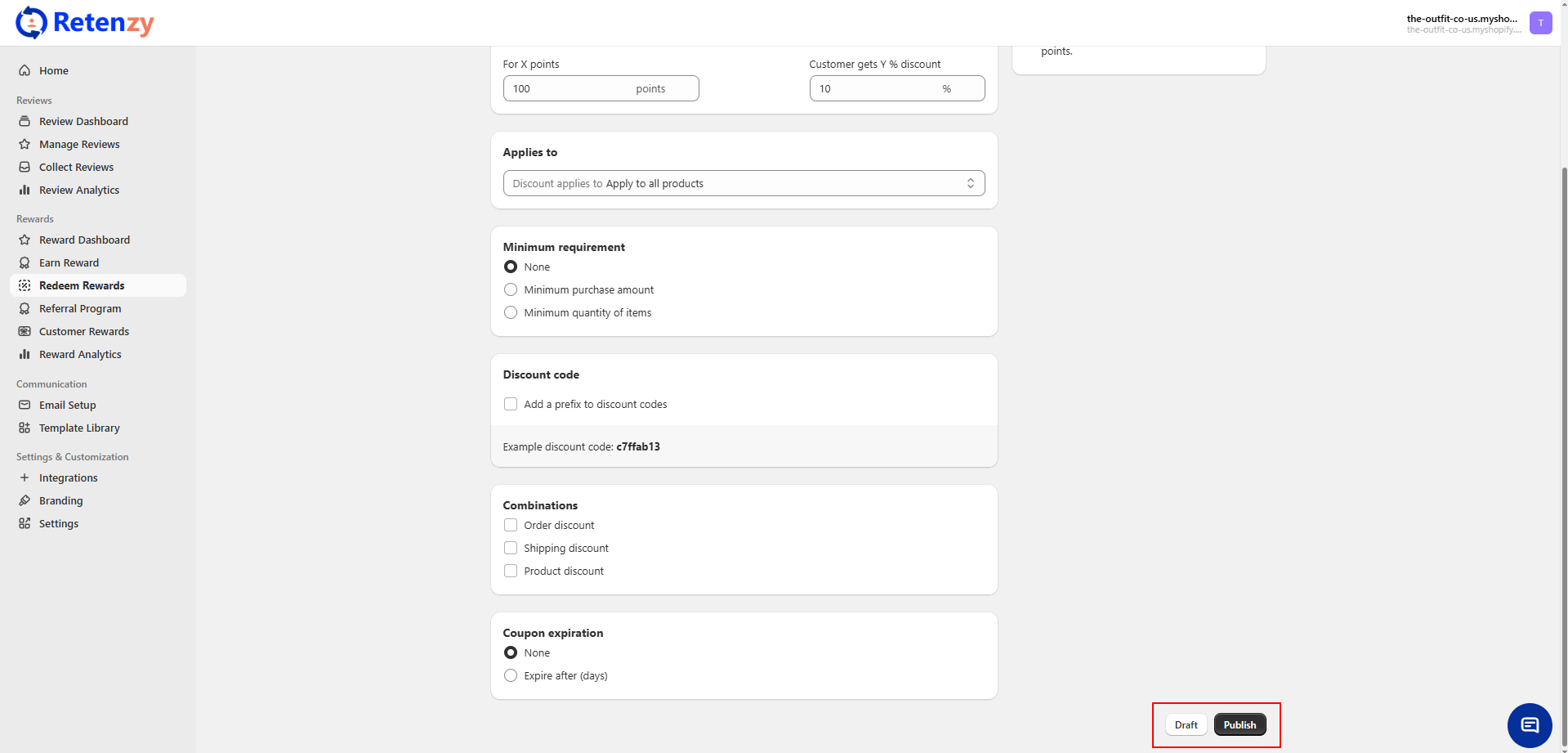Click the Review Analytics bar chart icon
This screenshot has width=1568, height=753.
[x=25, y=190]
